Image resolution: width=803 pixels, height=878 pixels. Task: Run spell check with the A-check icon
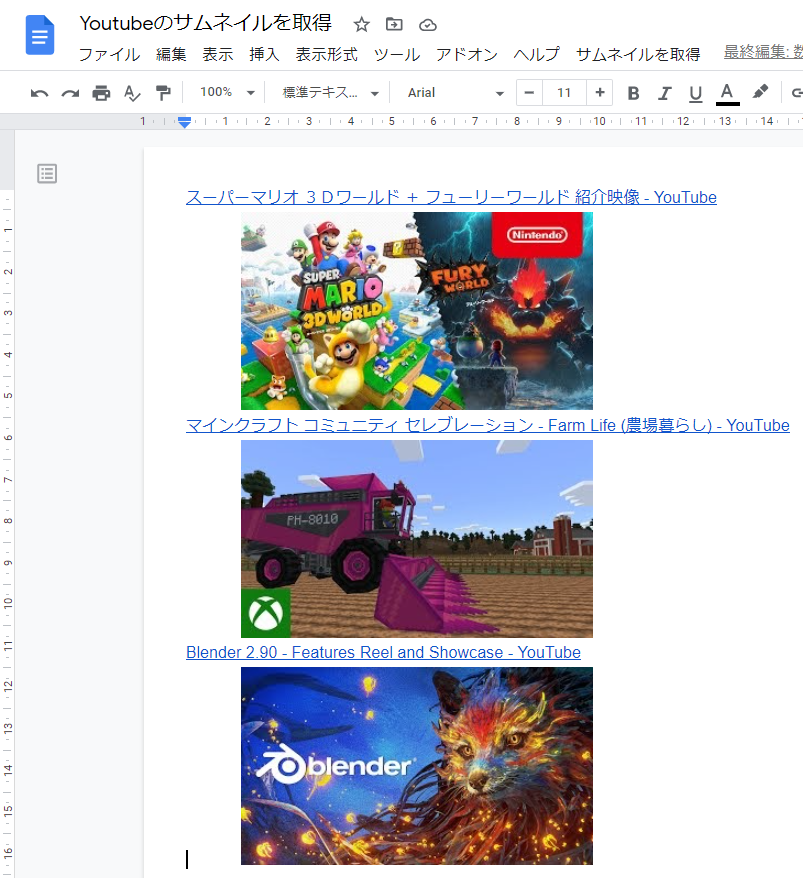tap(132, 93)
